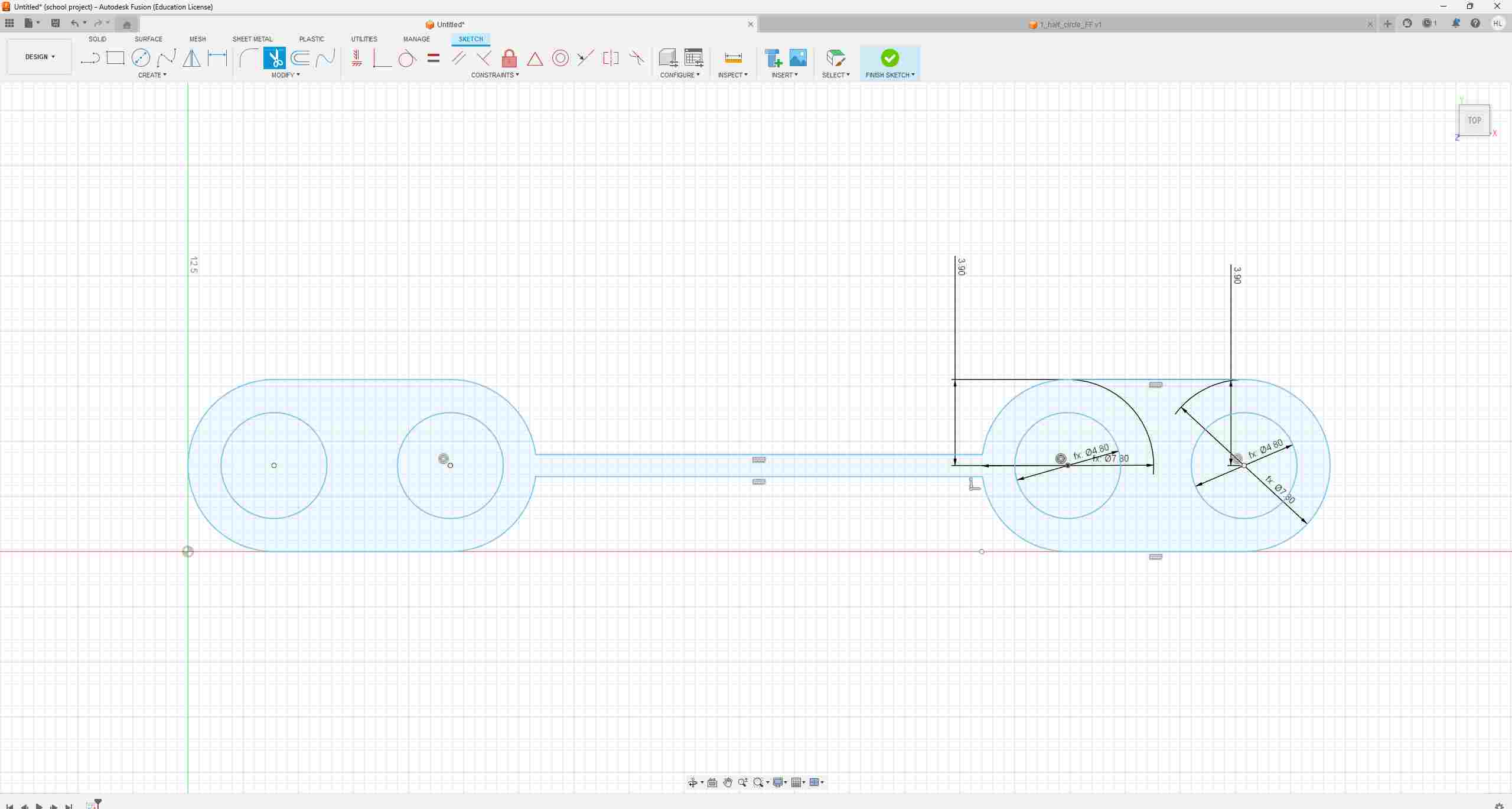This screenshot has width=1512, height=809.
Task: Click the sketch feature marker in timeline
Action: pyautogui.click(x=91, y=805)
